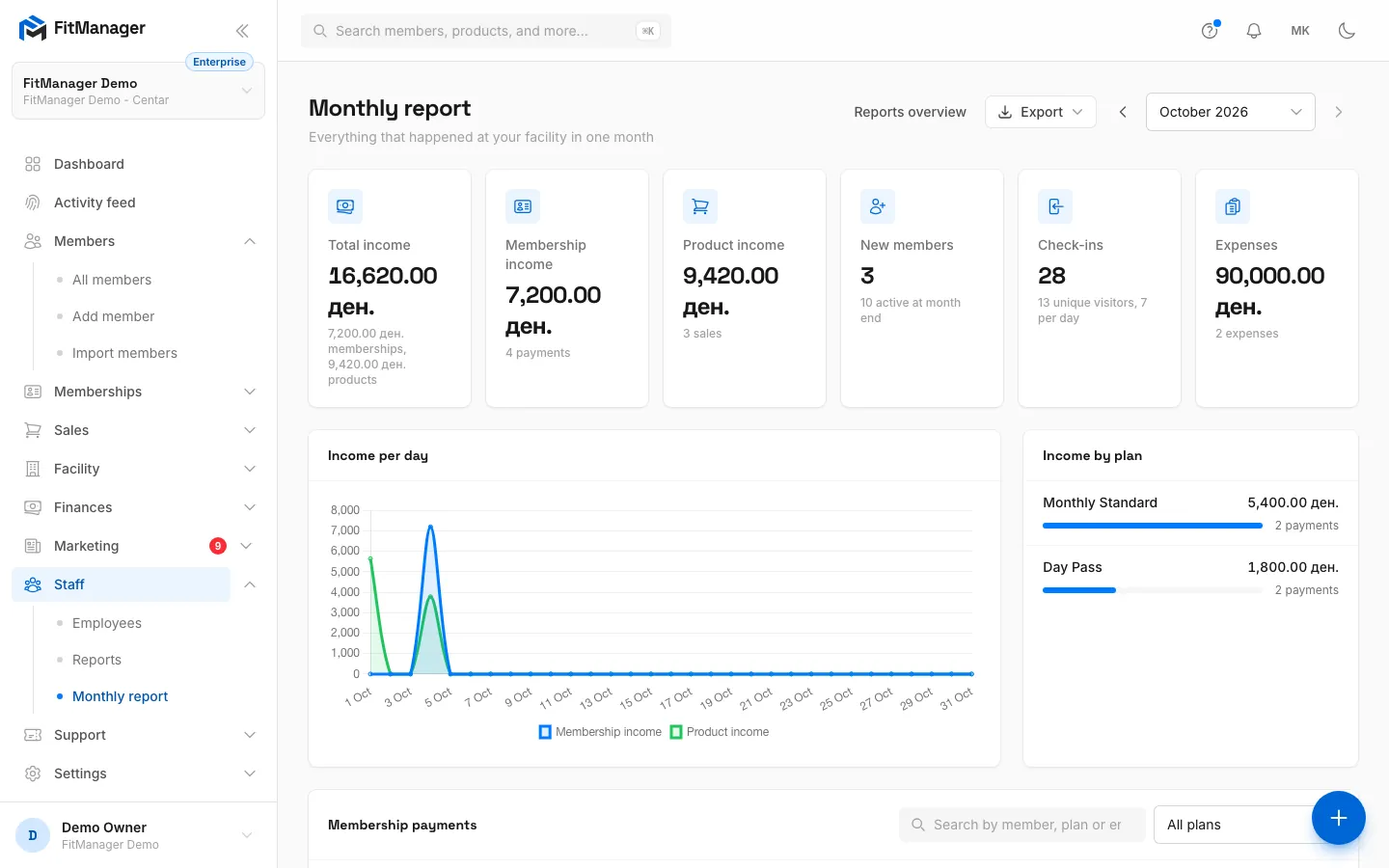The width and height of the screenshot is (1389, 868).
Task: Open Activity feed in sidebar
Action: [x=95, y=203]
